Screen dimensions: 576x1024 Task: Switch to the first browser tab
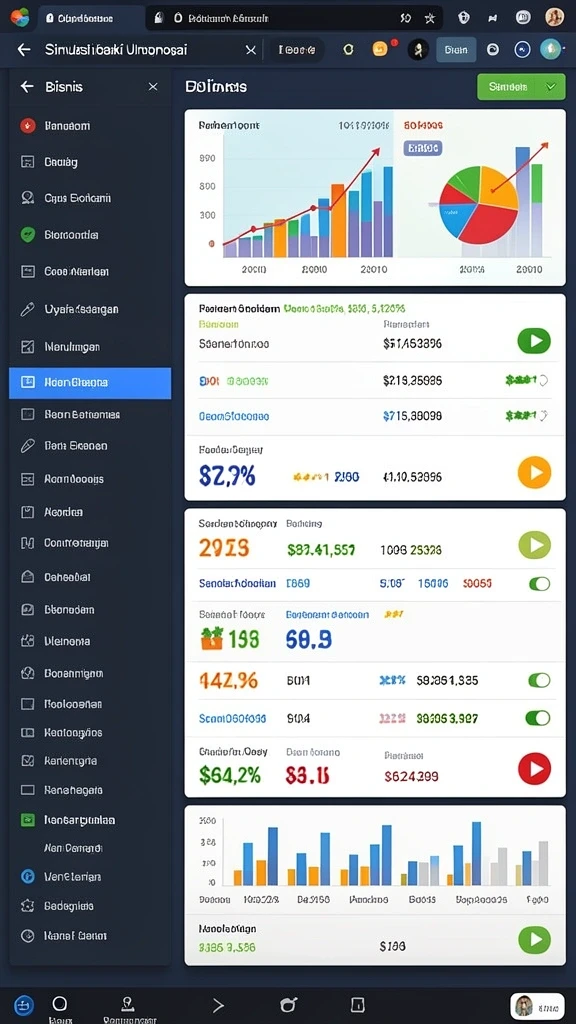coord(91,18)
